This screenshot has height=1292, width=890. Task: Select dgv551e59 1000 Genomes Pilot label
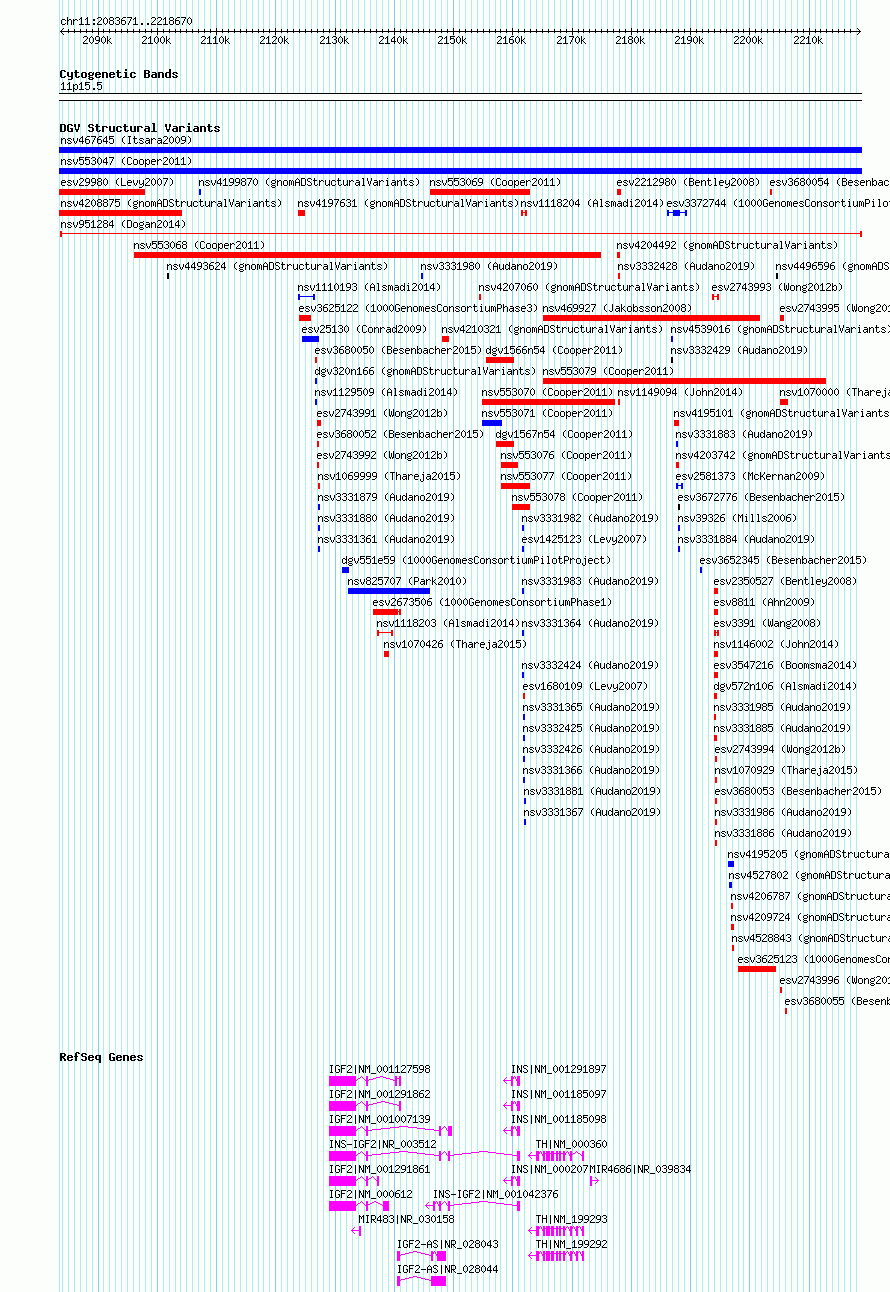coord(476,560)
